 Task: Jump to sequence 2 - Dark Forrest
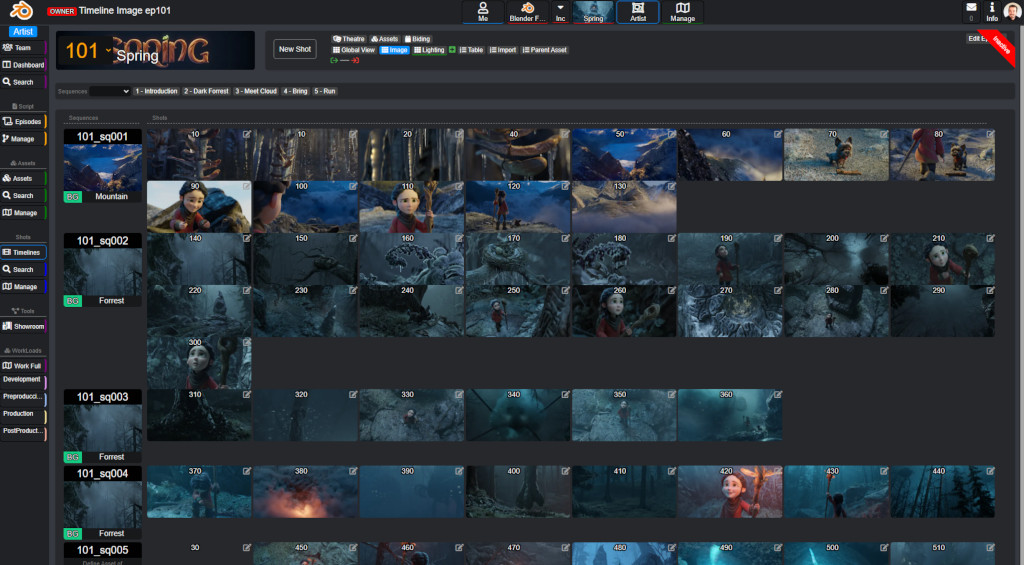[x=206, y=91]
